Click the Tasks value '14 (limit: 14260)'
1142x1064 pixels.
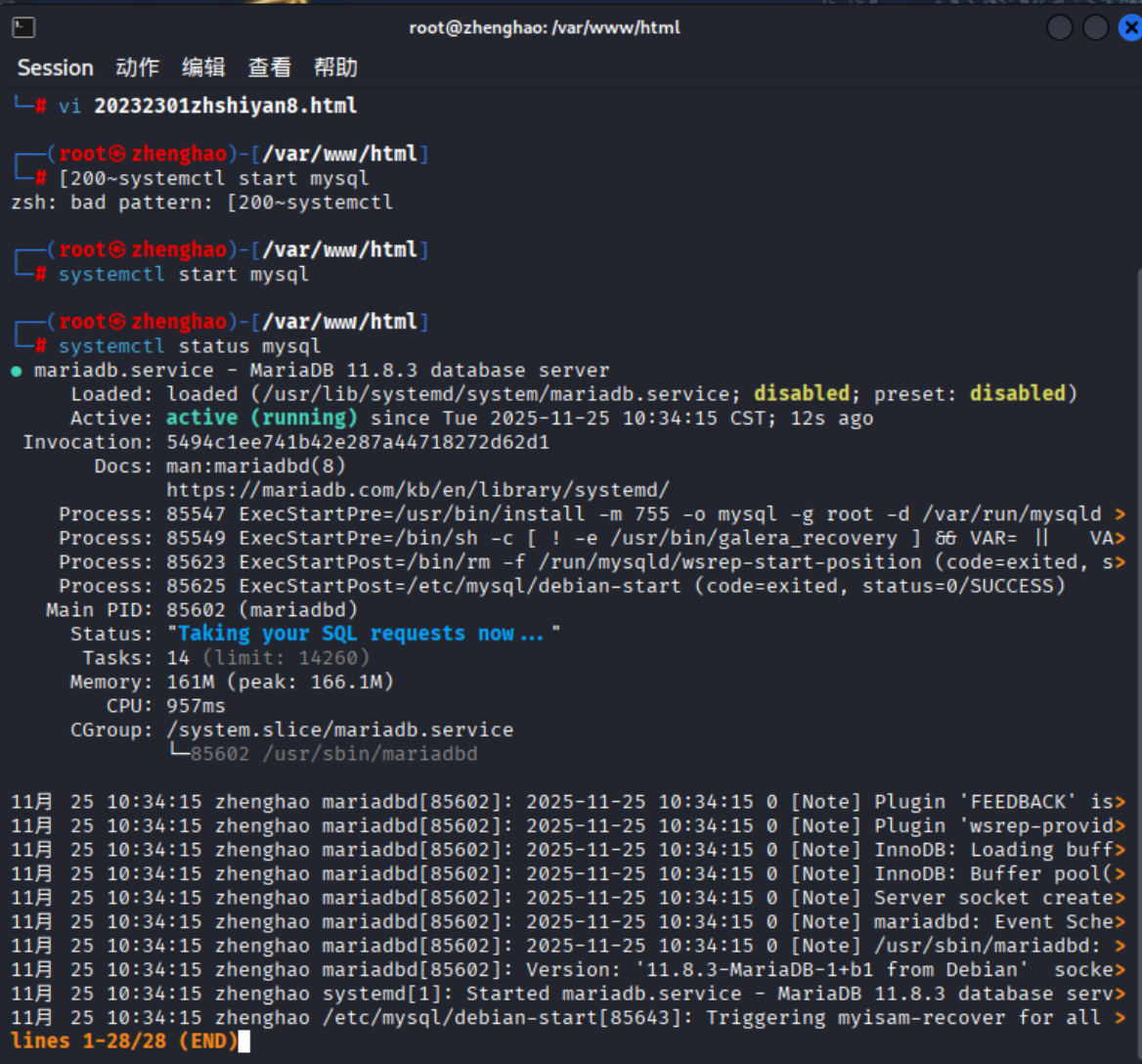pos(268,658)
